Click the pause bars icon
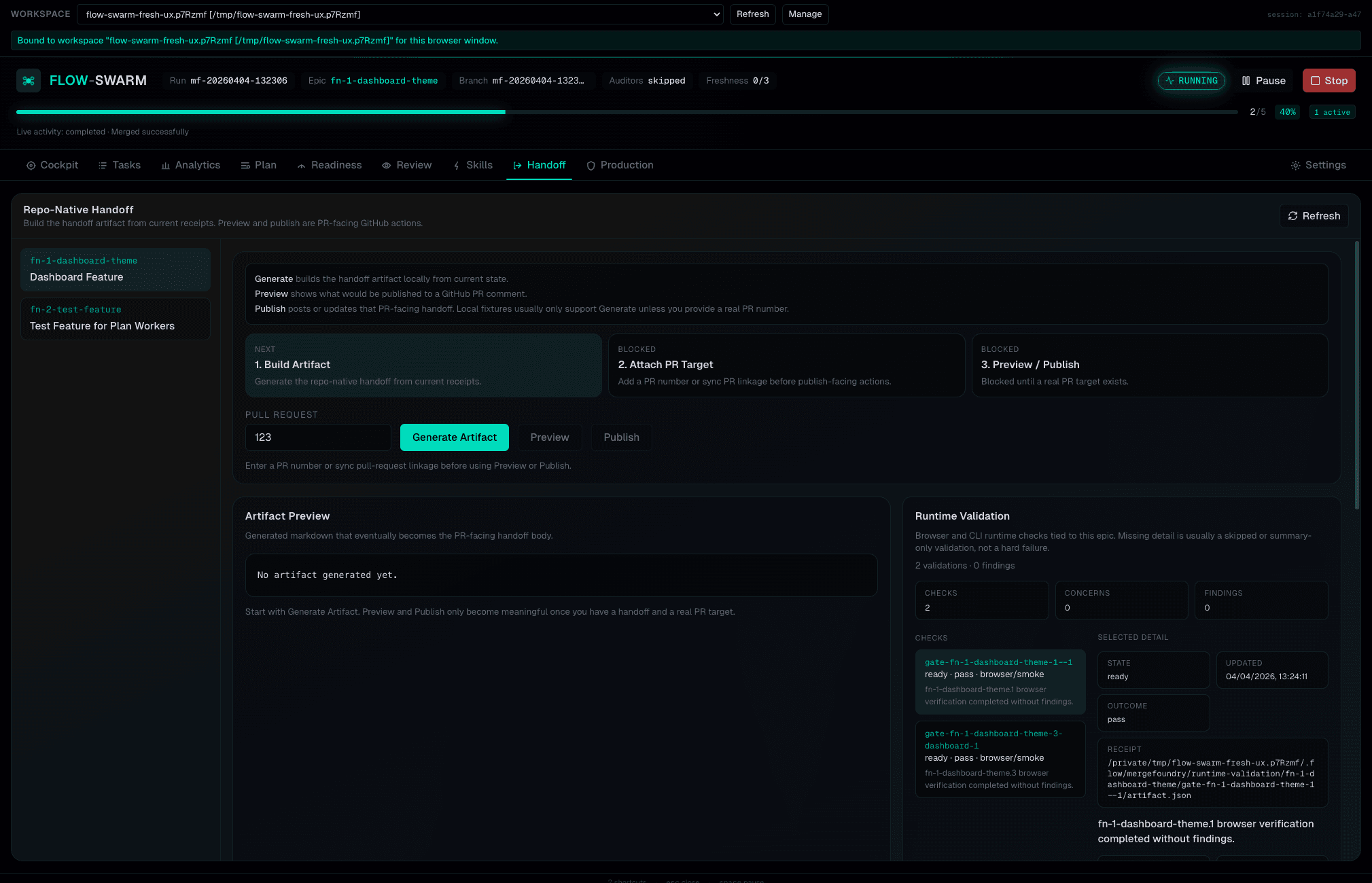Image resolution: width=1372 pixels, height=883 pixels. [1246, 81]
